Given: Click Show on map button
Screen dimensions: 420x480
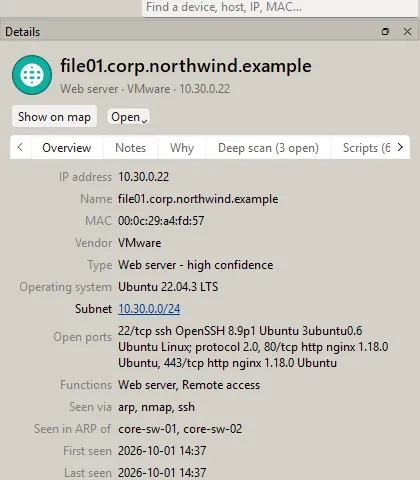Looking at the screenshot, I should tap(54, 117).
